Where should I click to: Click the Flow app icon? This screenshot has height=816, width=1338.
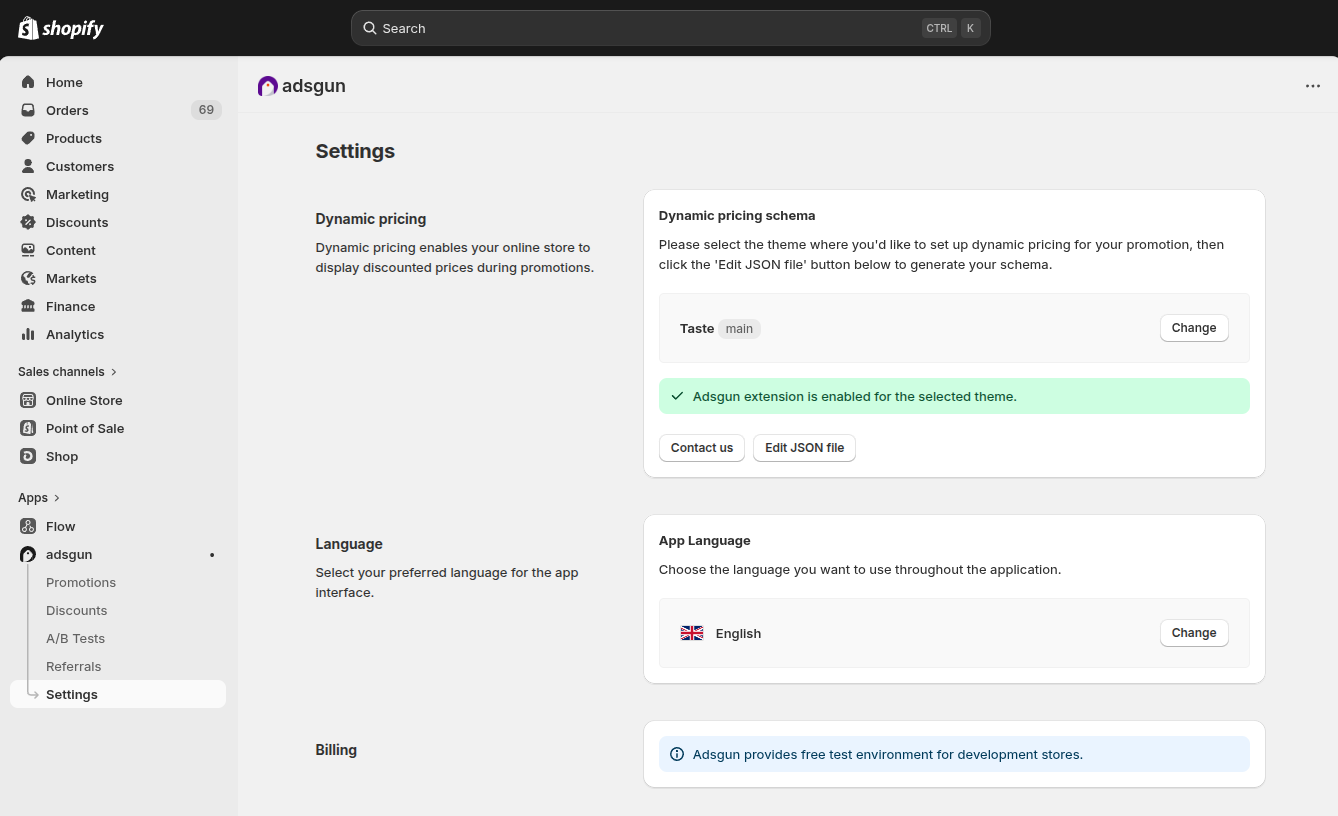tap(28, 526)
